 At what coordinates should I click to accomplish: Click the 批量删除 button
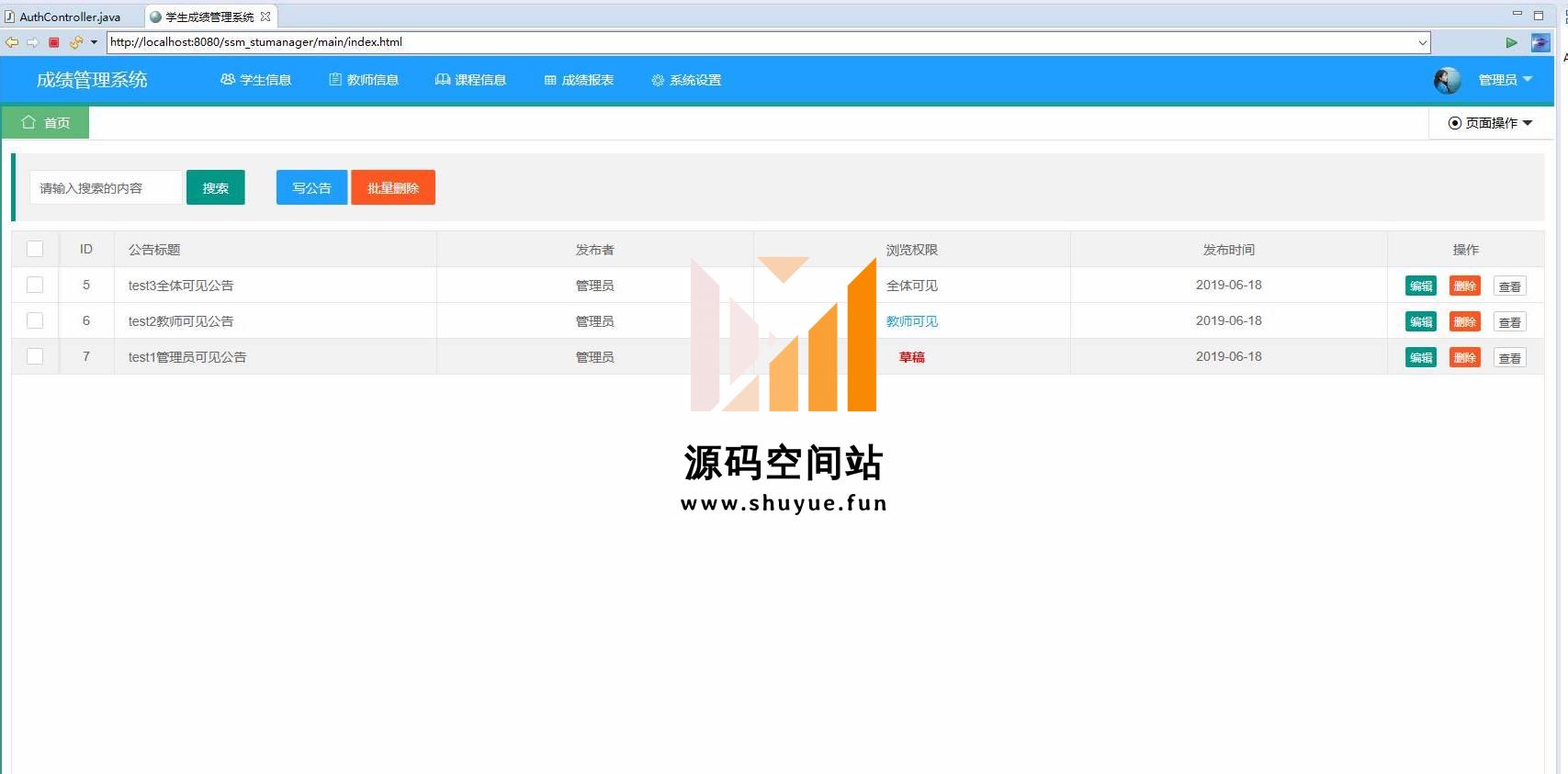393,187
